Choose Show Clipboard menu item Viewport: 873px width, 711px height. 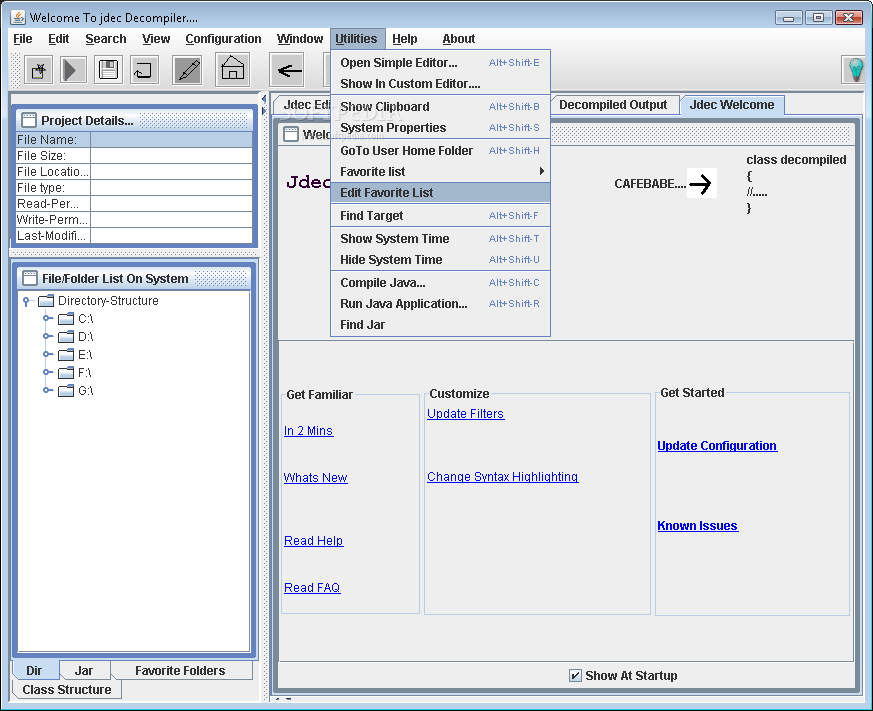coord(440,107)
